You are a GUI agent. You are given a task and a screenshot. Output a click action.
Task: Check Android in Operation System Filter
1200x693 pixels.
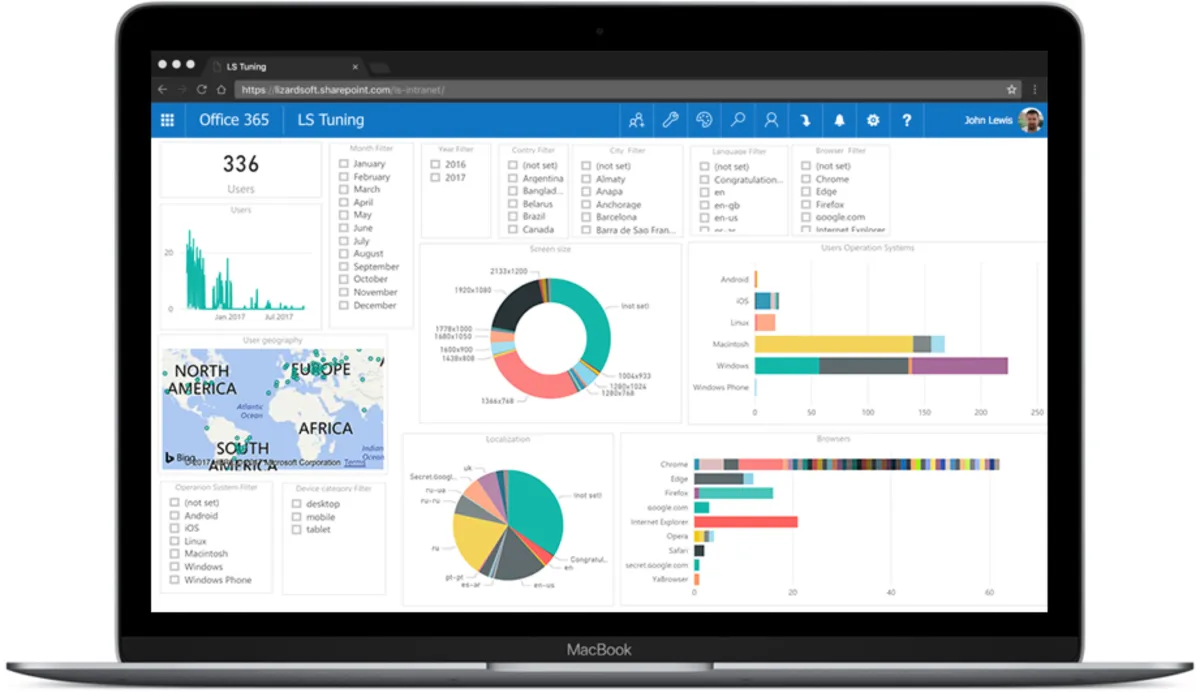tap(175, 515)
